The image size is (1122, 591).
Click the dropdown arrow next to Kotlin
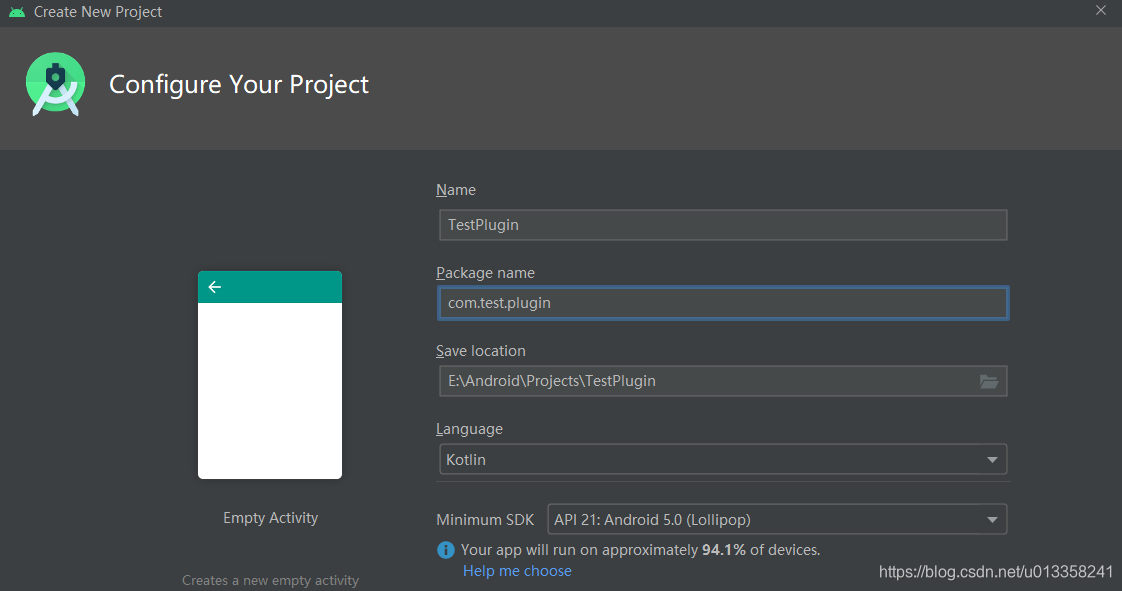992,459
